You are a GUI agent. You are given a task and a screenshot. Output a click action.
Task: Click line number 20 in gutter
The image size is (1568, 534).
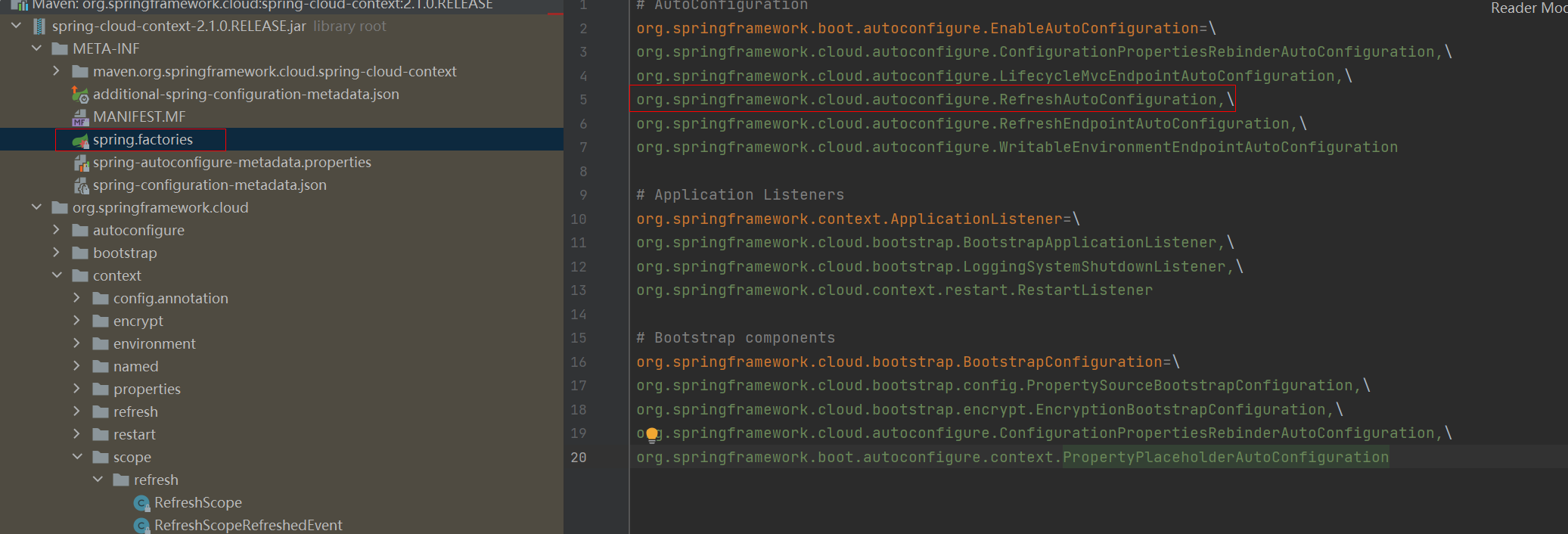(579, 458)
